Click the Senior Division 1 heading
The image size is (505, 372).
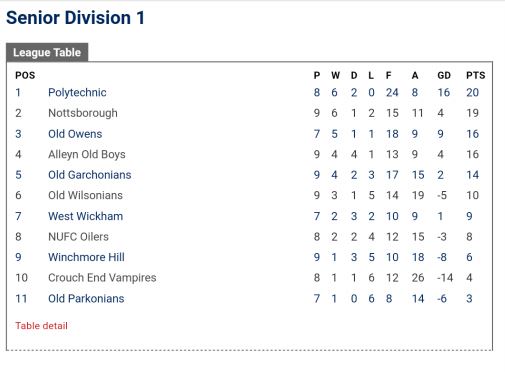pos(75,18)
